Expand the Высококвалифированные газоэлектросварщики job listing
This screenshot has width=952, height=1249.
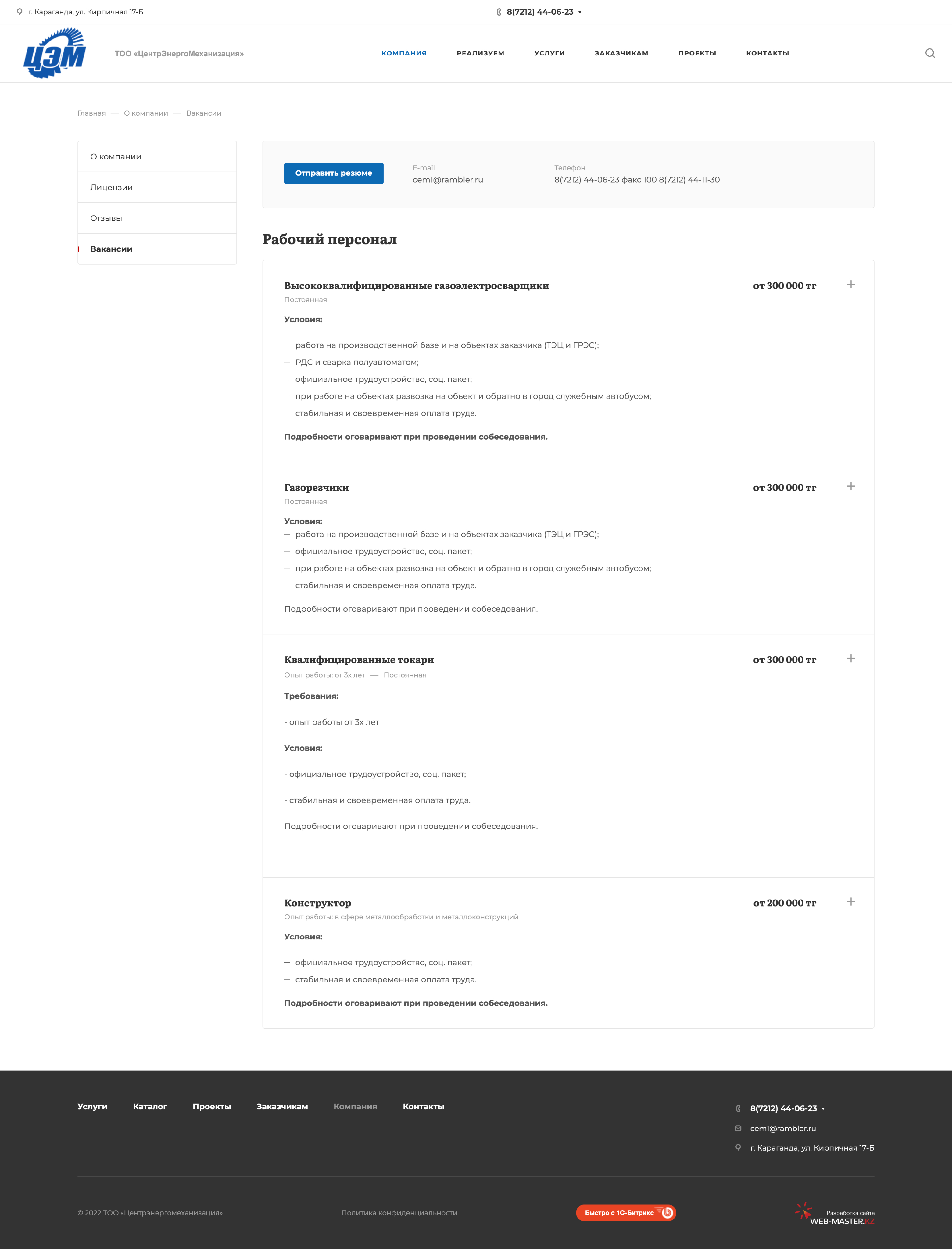[x=851, y=284]
